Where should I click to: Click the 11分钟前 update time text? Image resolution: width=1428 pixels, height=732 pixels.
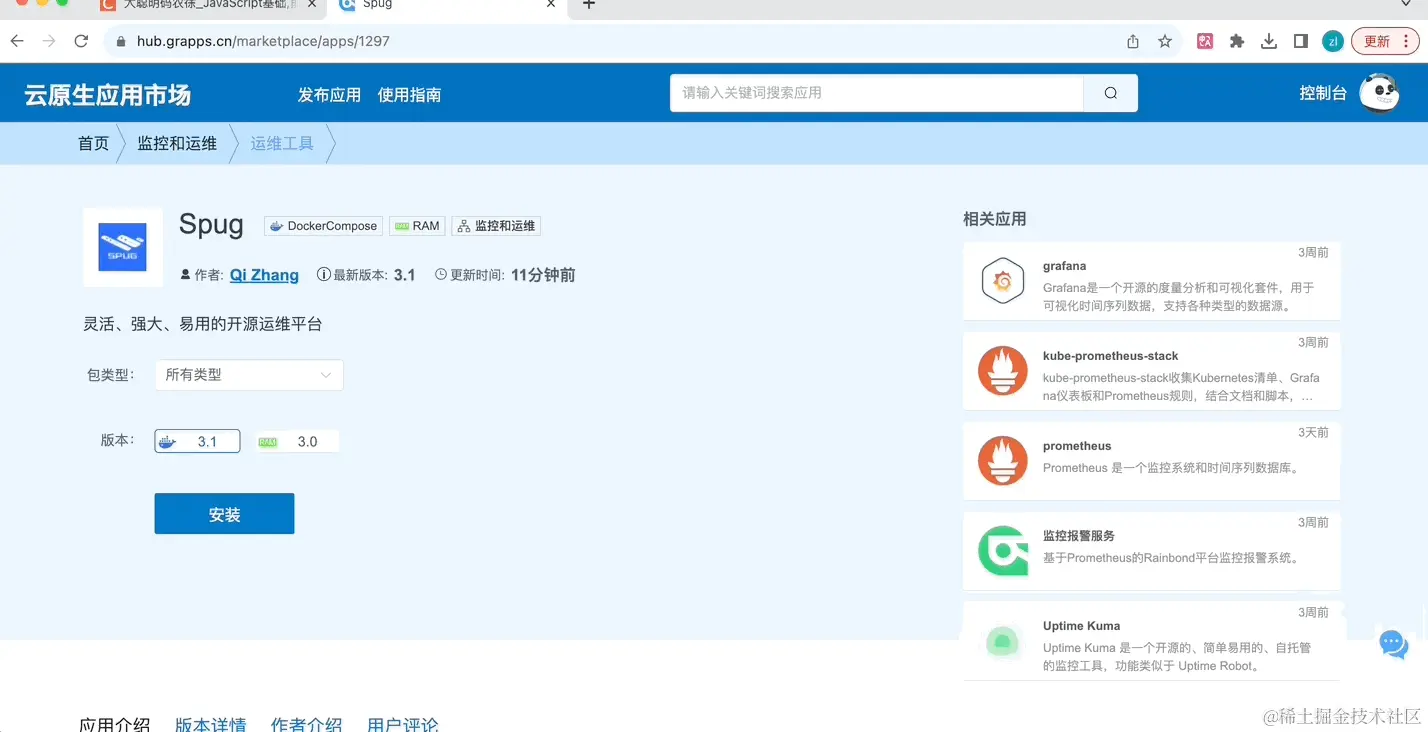[543, 275]
